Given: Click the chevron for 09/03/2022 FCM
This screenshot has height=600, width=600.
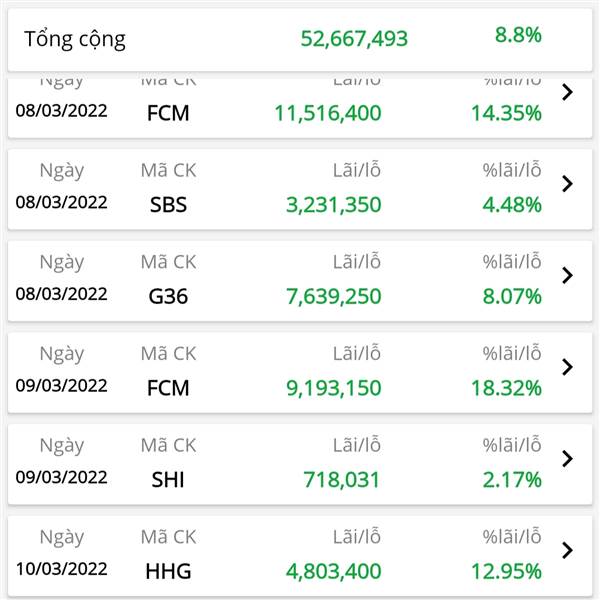Looking at the screenshot, I should 567,367.
